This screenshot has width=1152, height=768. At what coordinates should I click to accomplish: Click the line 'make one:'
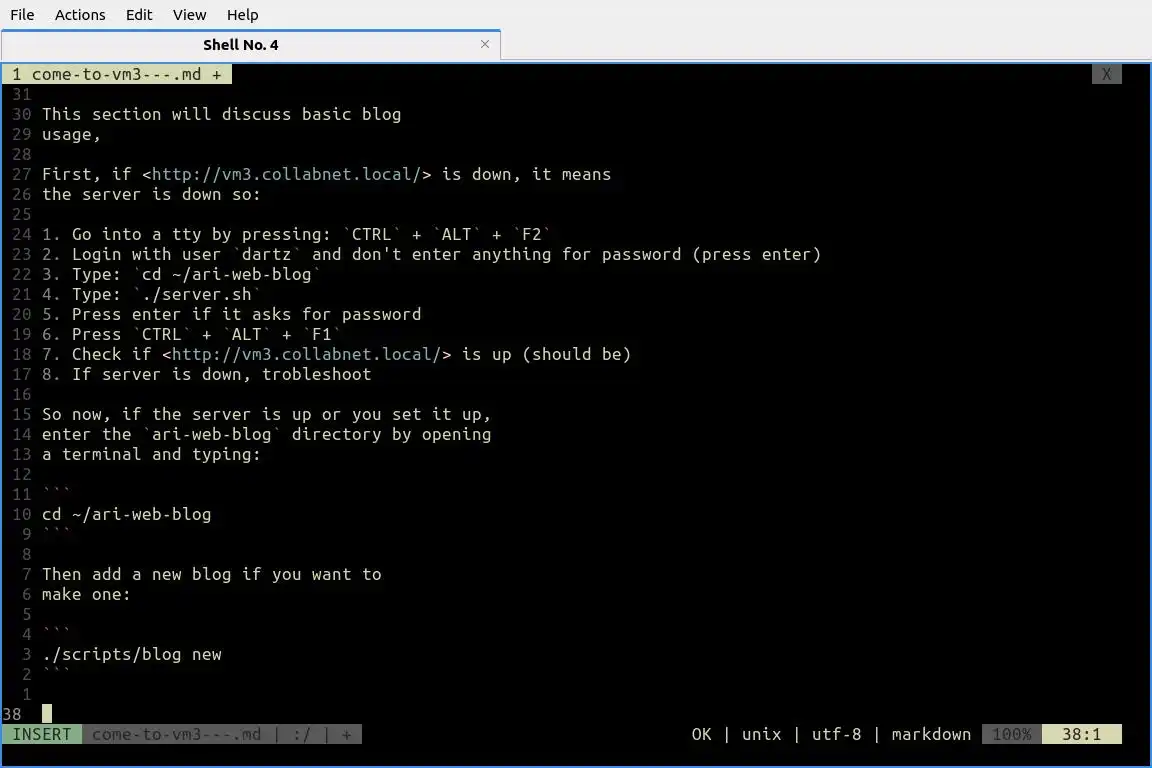86,595
